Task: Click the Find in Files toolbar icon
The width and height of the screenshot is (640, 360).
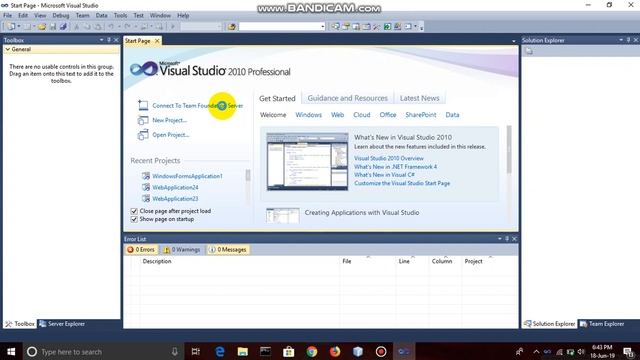Action: coord(232,27)
